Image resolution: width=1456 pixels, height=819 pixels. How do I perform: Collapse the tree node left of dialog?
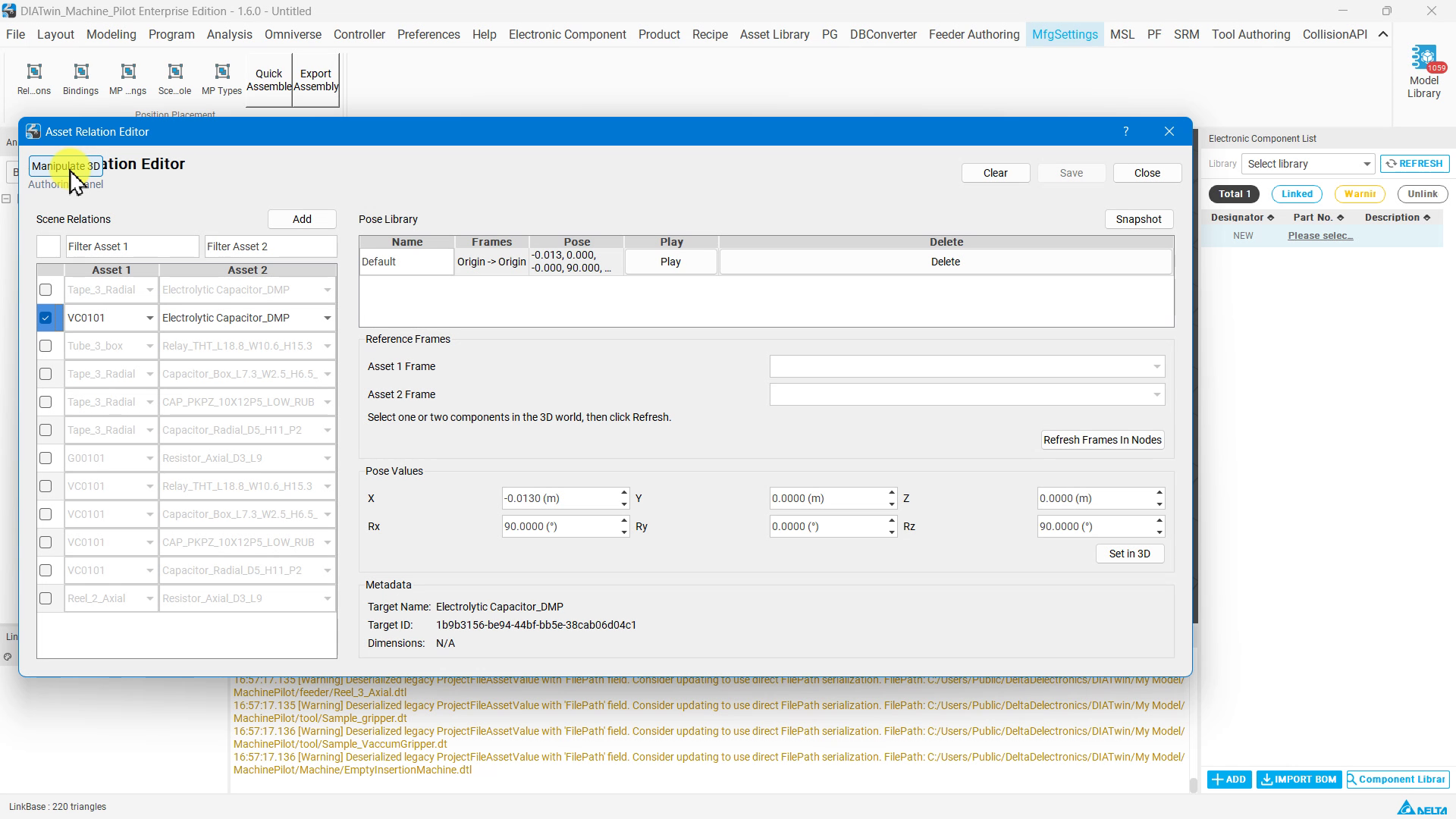(x=6, y=199)
